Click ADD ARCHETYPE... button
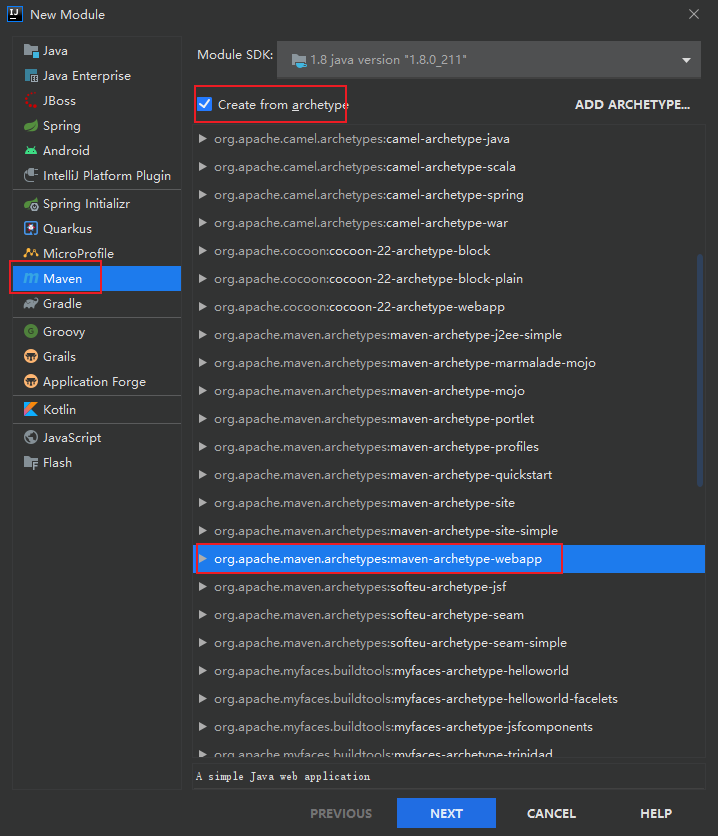The width and height of the screenshot is (718, 836). point(632,104)
